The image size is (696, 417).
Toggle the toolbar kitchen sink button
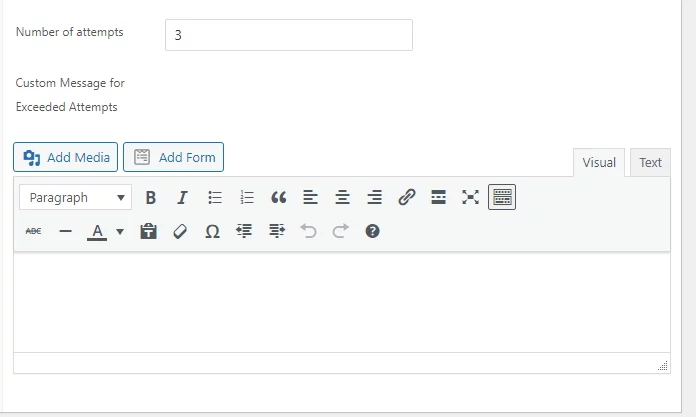502,197
